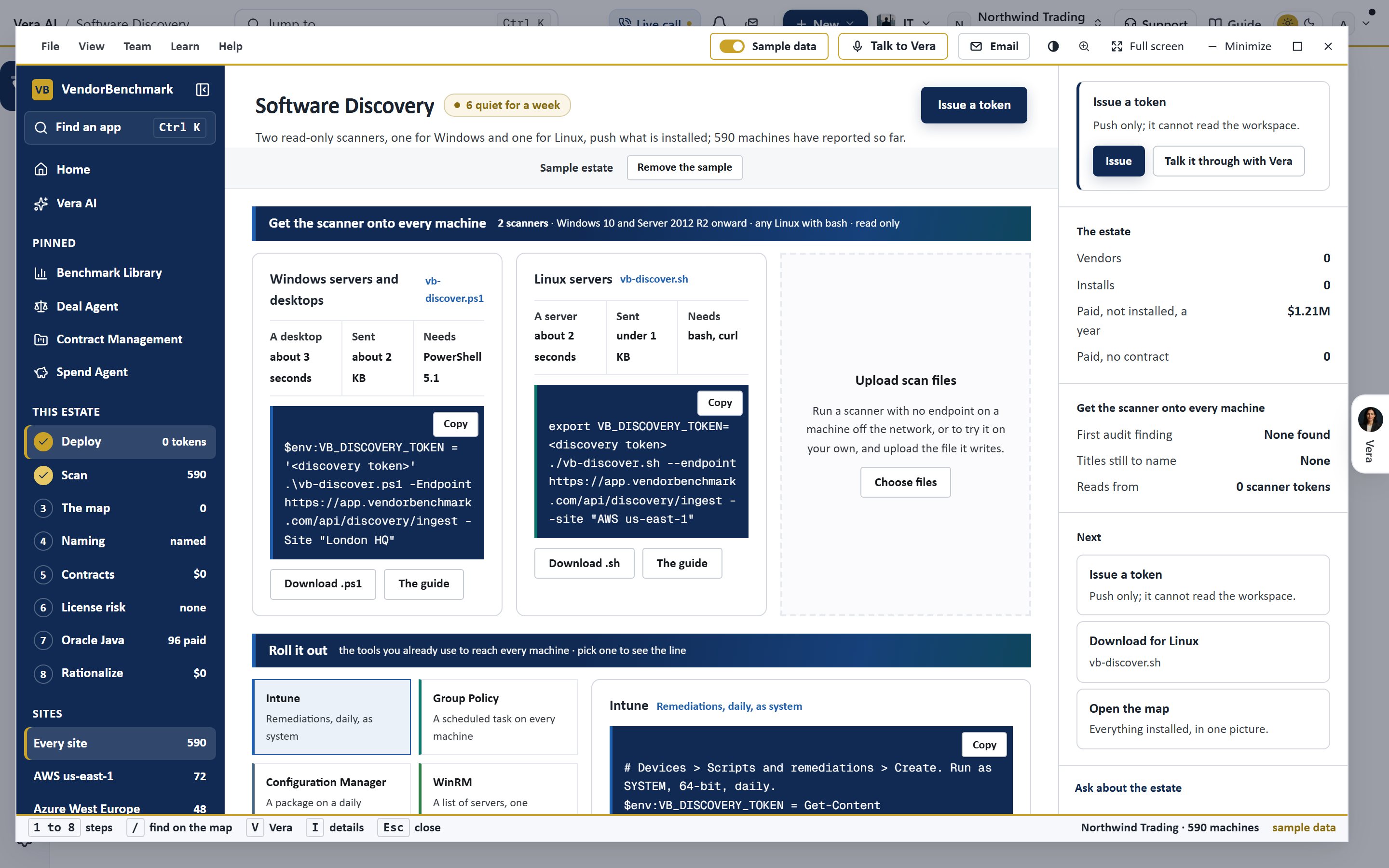The image size is (1389, 868).
Task: Click Talk to Vera button
Action: click(x=893, y=46)
